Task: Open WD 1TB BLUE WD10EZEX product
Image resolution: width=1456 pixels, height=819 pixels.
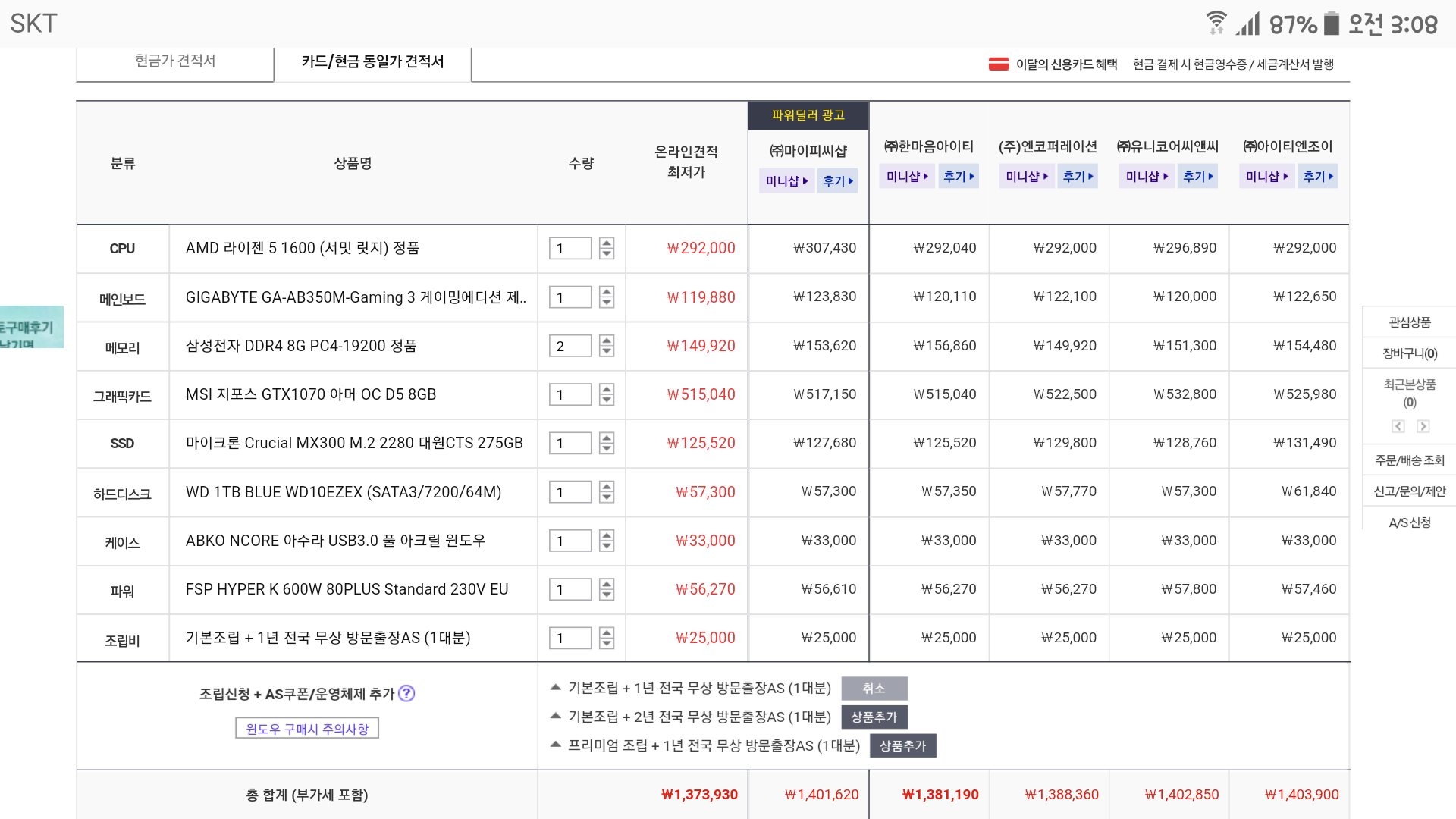Action: point(344,492)
